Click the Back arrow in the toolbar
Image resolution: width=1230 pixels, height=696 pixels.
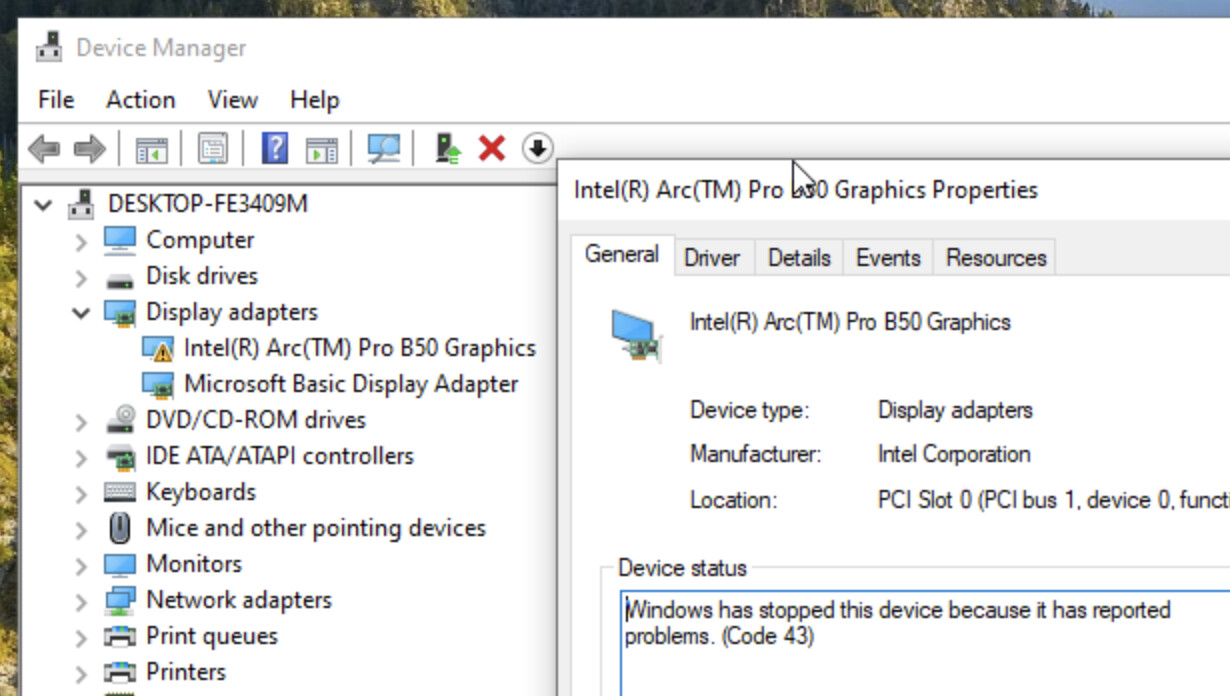point(43,149)
